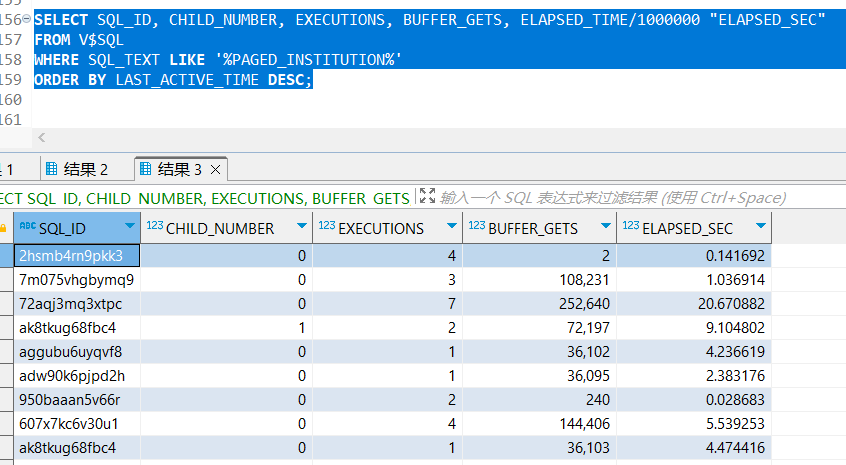Screen dimensions: 846x465
Task: Select executions value 7 in 72aqj3mq3xtpc row
Action: pos(387,304)
